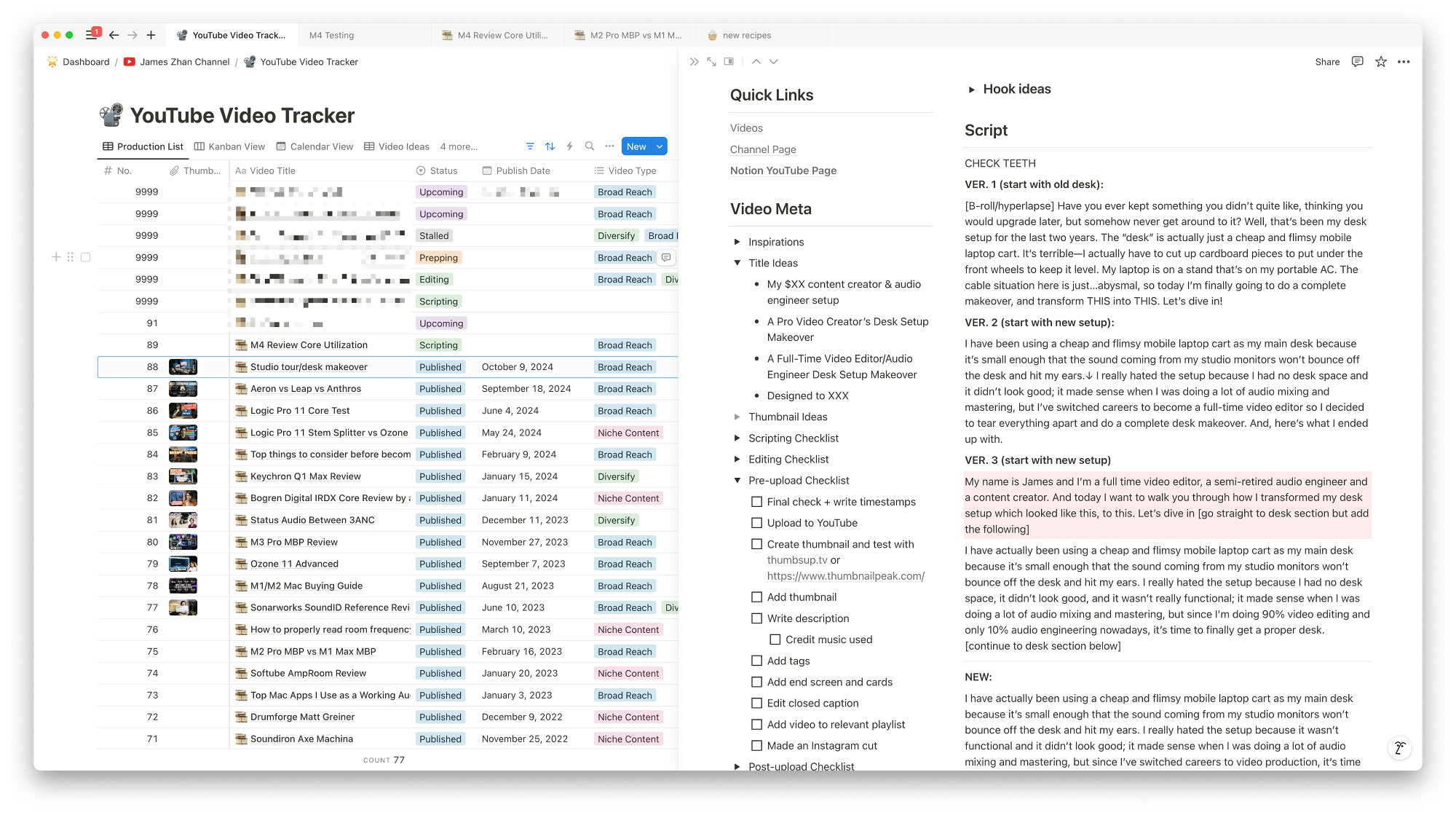Check Edit closed caption box
1456x815 pixels.
[757, 703]
